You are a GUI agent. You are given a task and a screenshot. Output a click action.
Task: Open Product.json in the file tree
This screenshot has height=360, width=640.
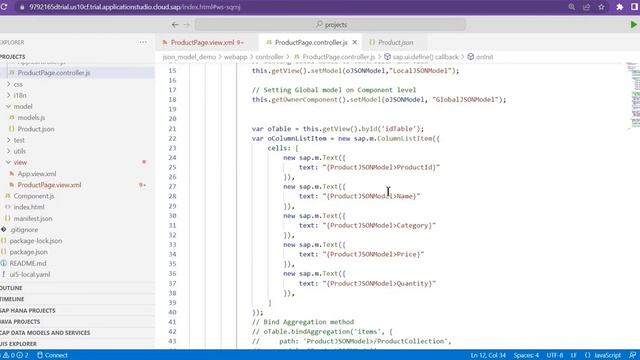click(36, 129)
